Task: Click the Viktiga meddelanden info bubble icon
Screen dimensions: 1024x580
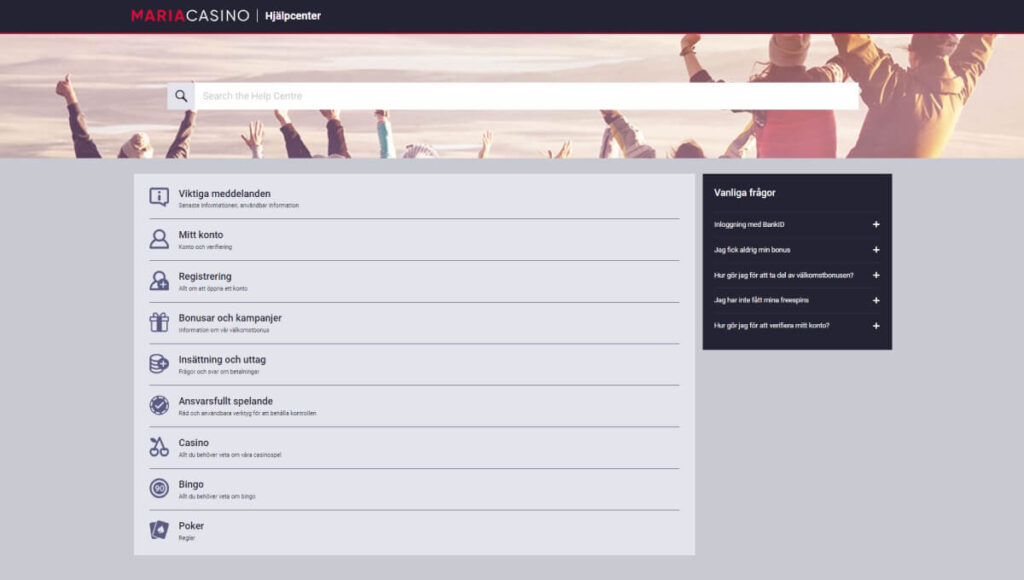Action: click(159, 197)
